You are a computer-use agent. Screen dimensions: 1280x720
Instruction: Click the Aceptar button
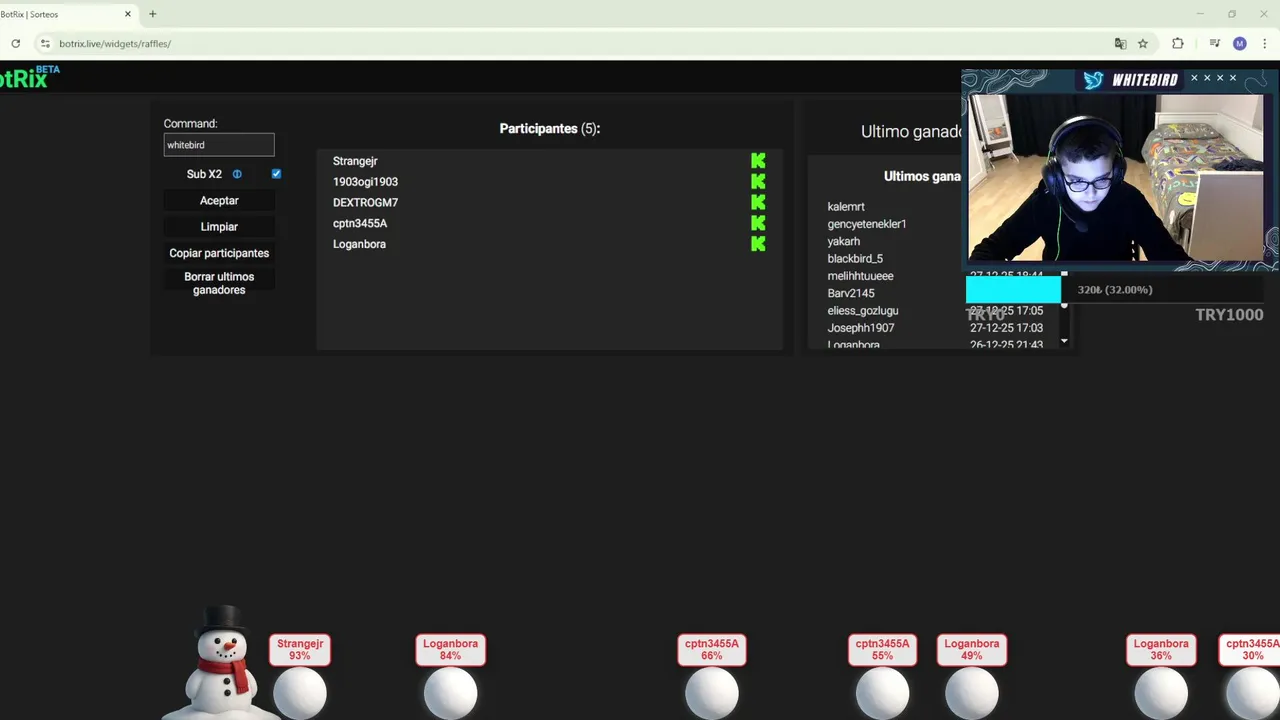[x=219, y=201]
